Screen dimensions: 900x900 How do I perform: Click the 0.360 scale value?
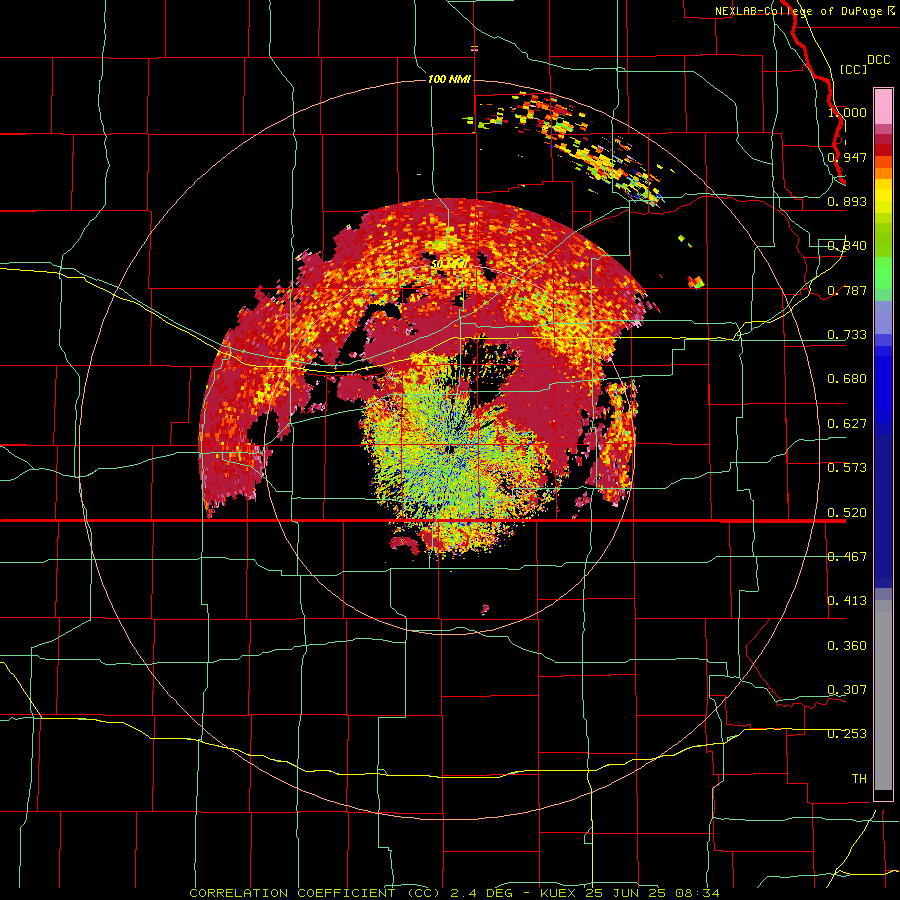point(847,646)
